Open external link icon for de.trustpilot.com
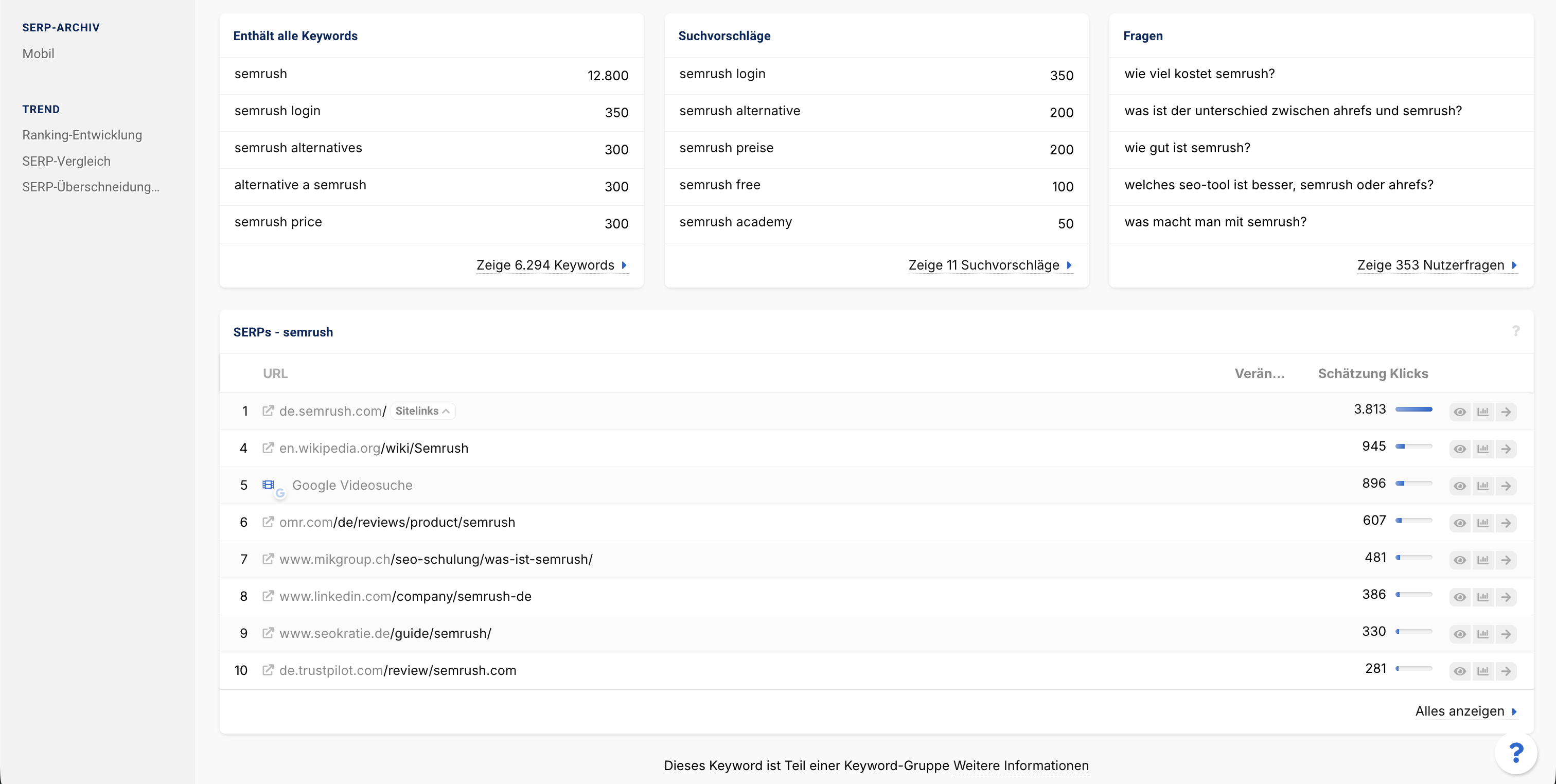The height and width of the screenshot is (784, 1556). click(268, 670)
